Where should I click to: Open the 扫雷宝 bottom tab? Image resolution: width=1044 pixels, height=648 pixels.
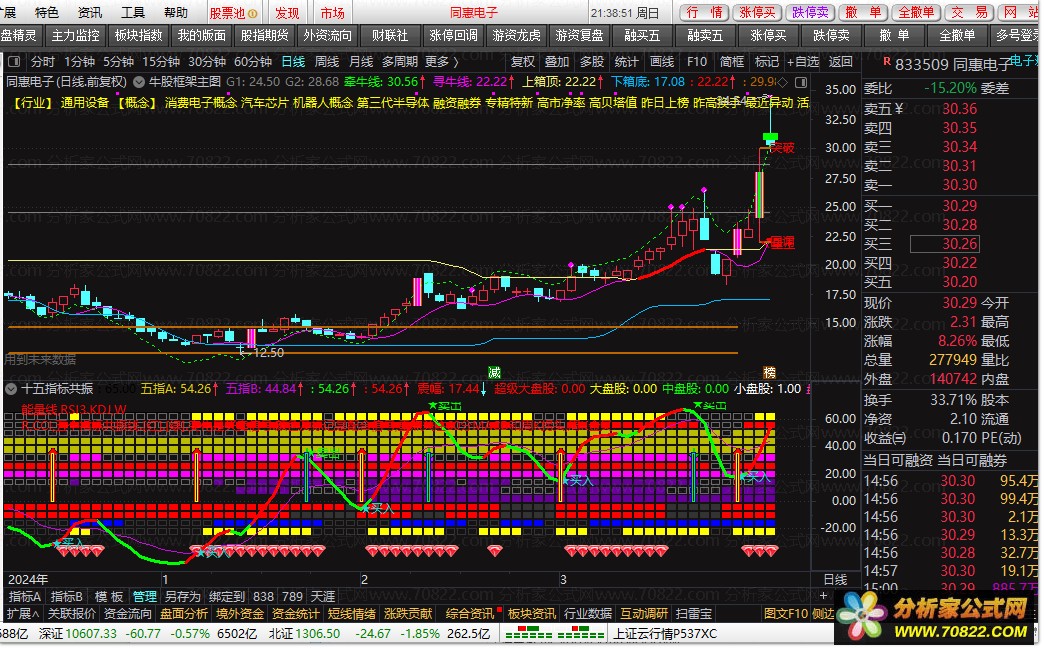(693, 614)
